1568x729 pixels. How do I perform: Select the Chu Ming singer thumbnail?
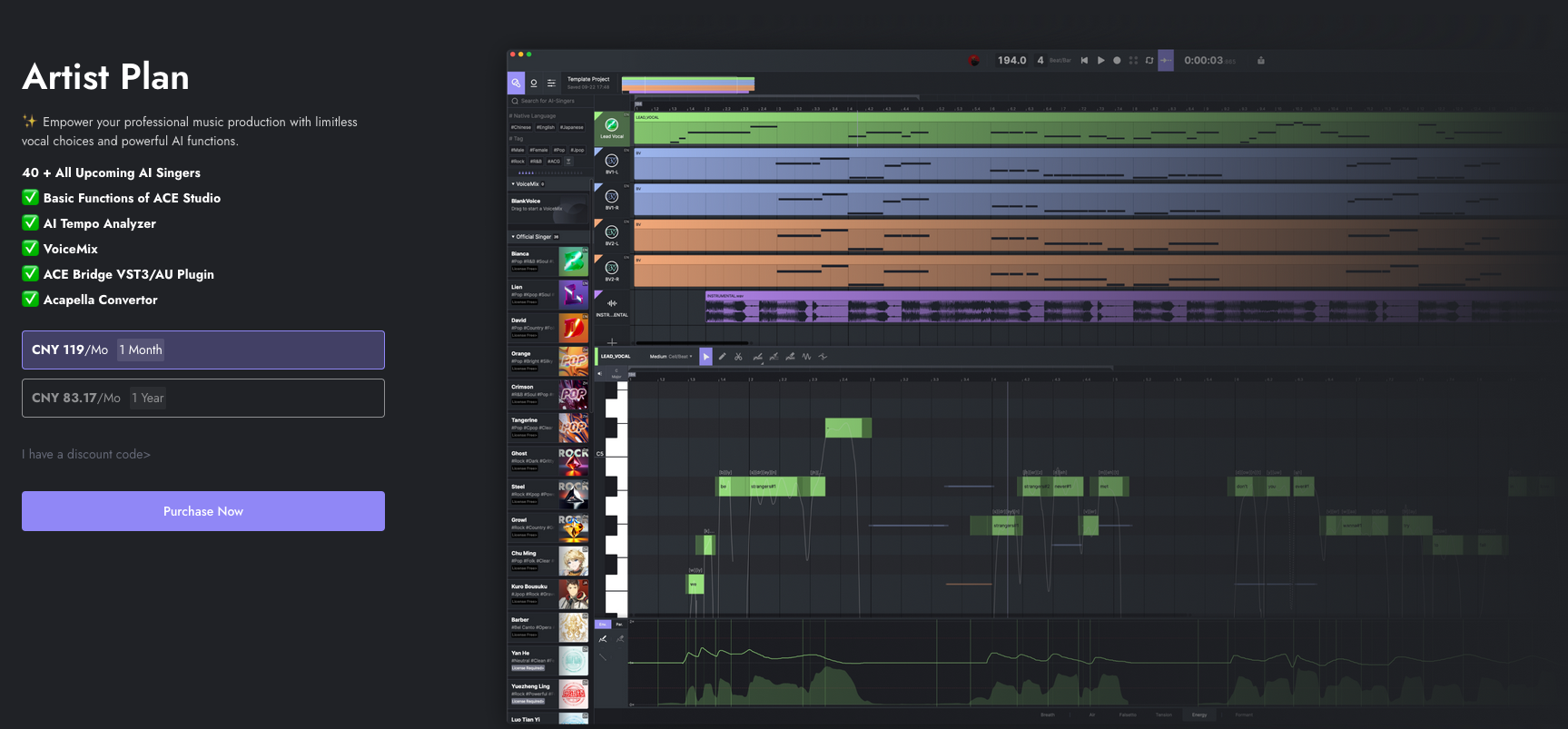point(573,561)
